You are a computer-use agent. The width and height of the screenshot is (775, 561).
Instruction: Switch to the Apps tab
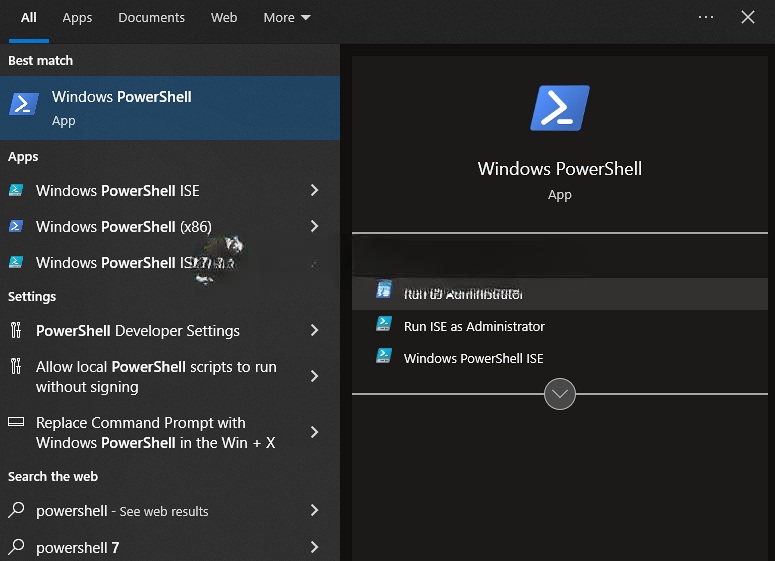(77, 17)
